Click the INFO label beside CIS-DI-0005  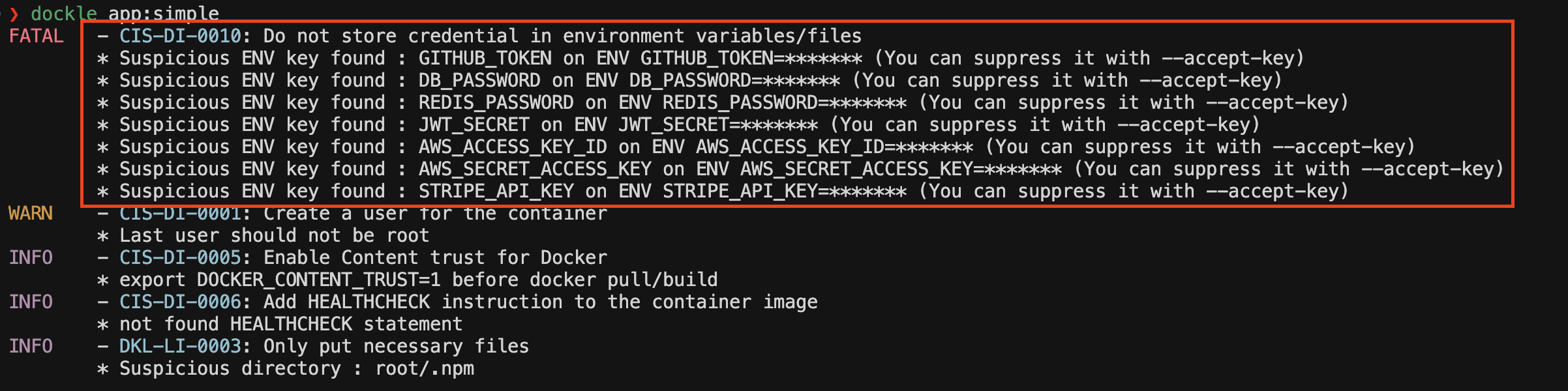click(x=31, y=258)
